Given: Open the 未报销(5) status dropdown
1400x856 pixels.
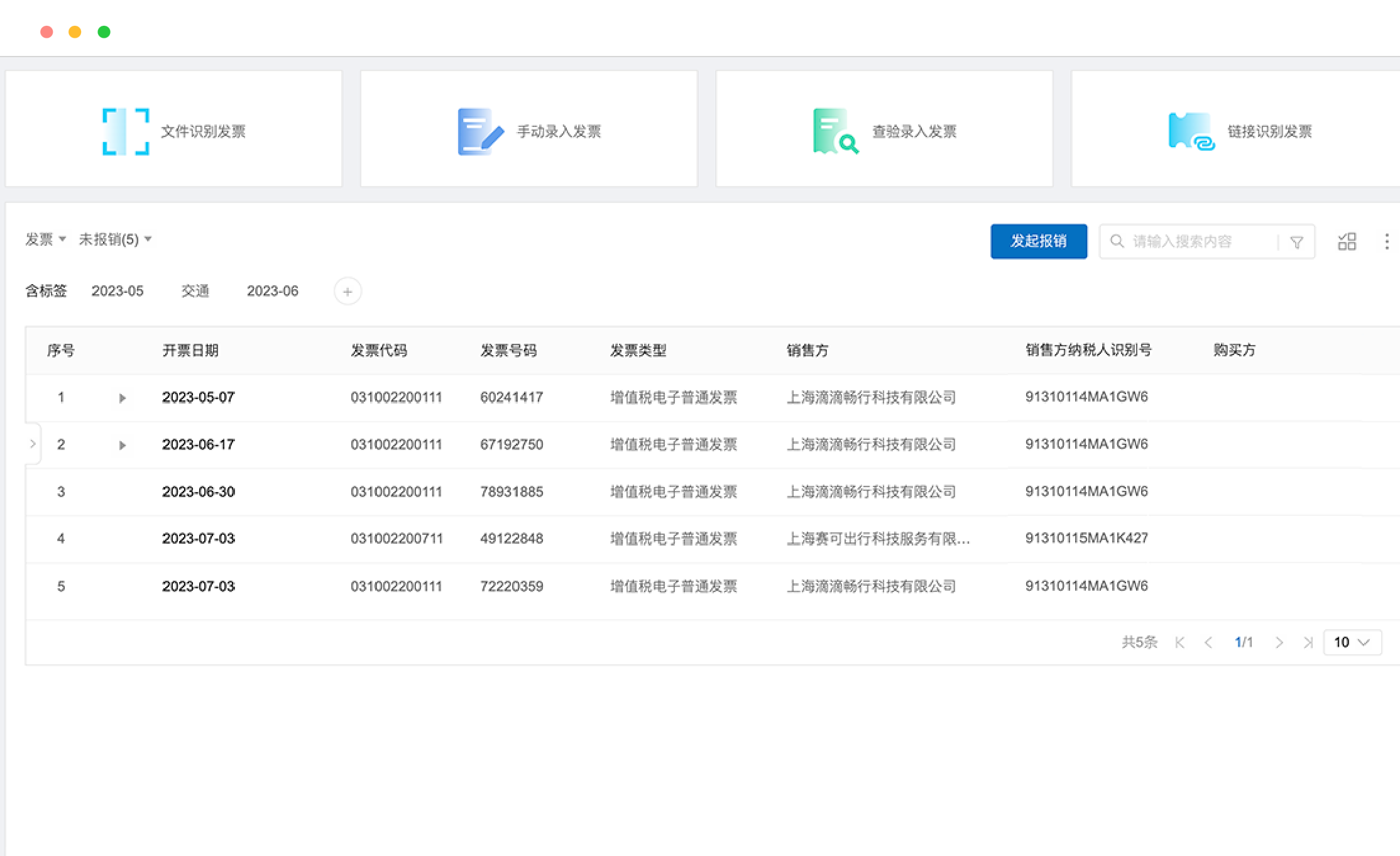Looking at the screenshot, I should point(114,239).
